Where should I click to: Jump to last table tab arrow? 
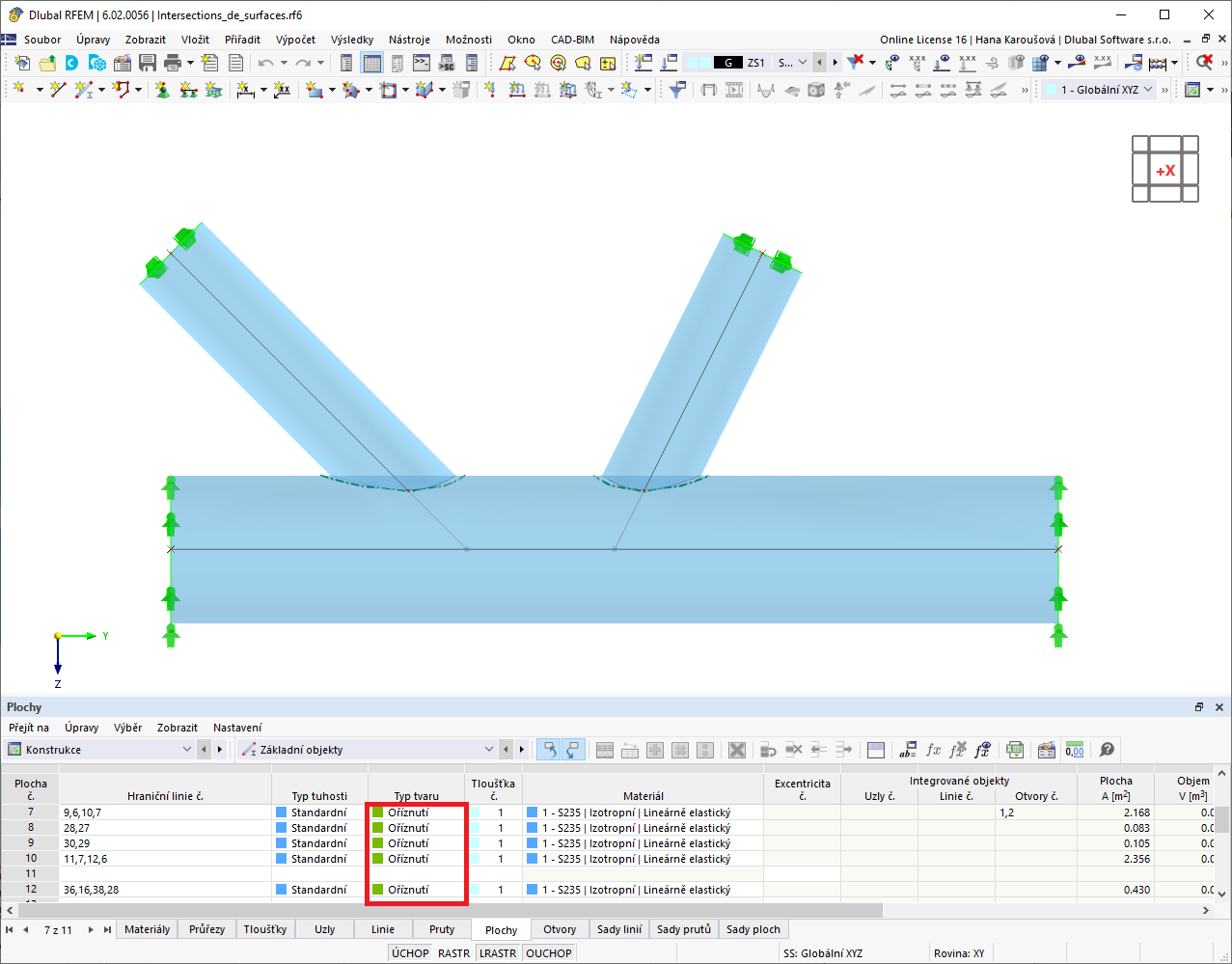(x=107, y=929)
